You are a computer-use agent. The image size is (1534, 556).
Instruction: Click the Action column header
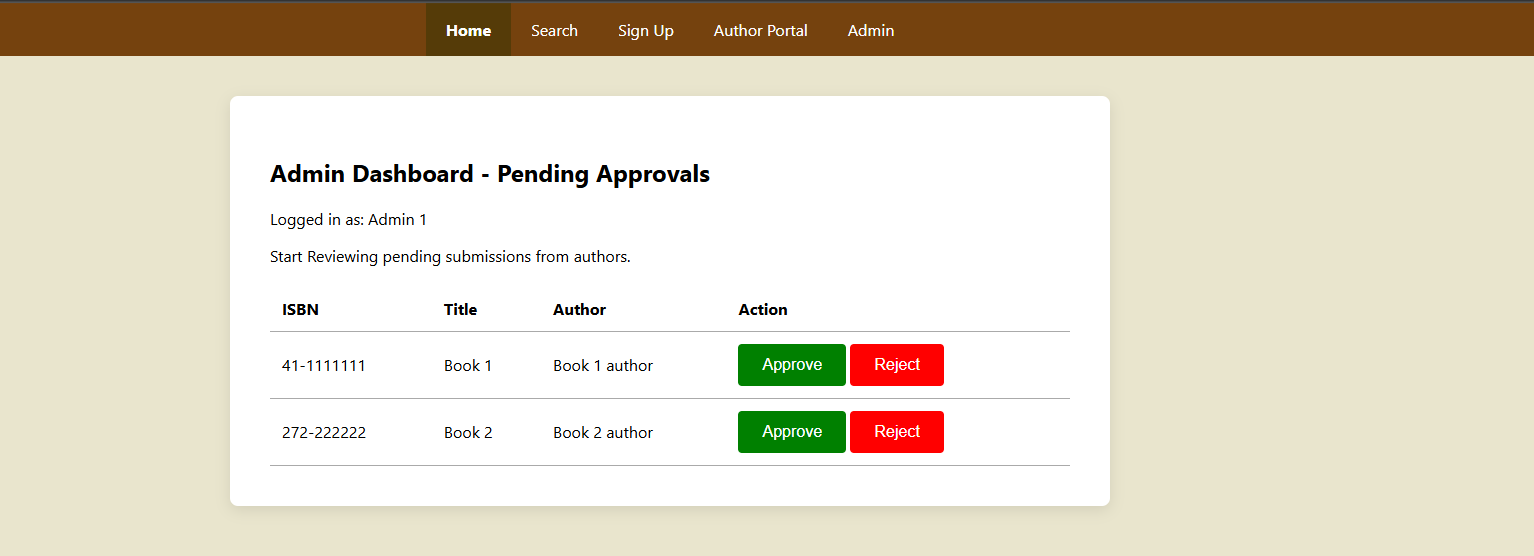pos(763,310)
